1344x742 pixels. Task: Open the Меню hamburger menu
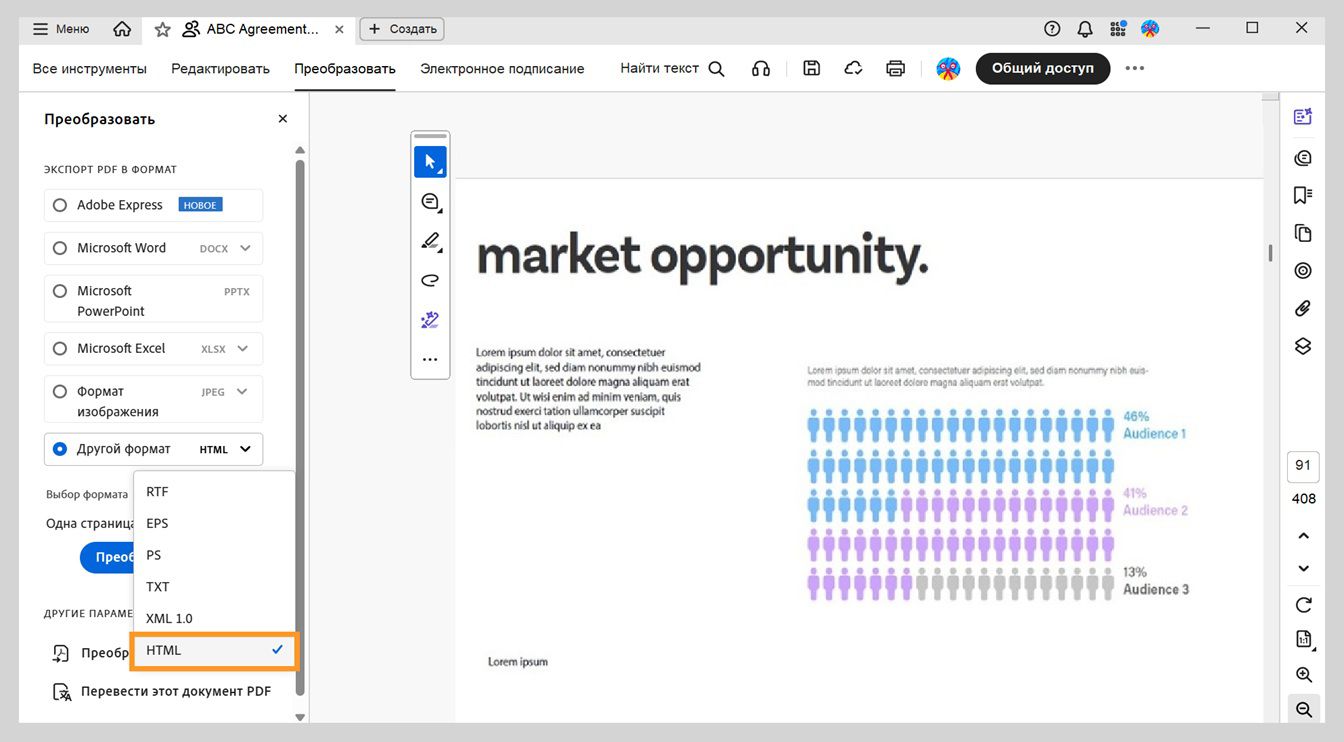61,29
